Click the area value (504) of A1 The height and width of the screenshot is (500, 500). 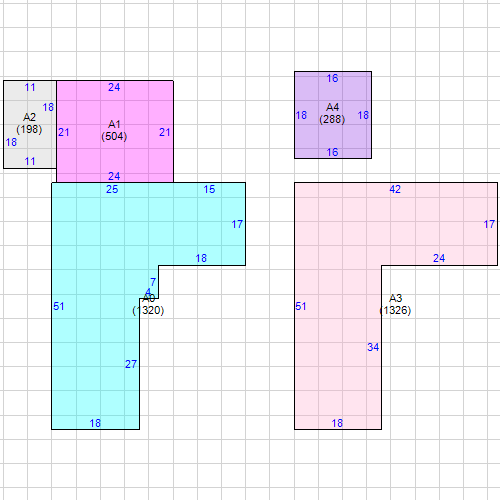click(x=114, y=136)
